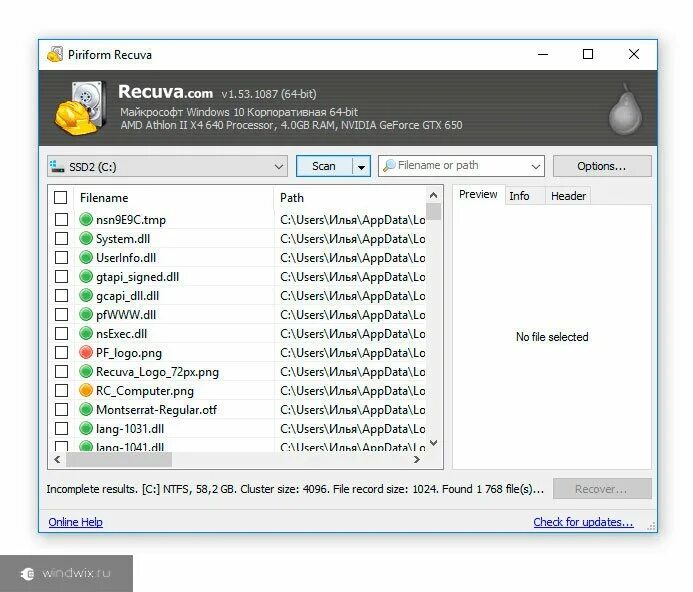The height and width of the screenshot is (592, 693).
Task: Click green status dot of lang-1031.dll
Action: point(86,428)
